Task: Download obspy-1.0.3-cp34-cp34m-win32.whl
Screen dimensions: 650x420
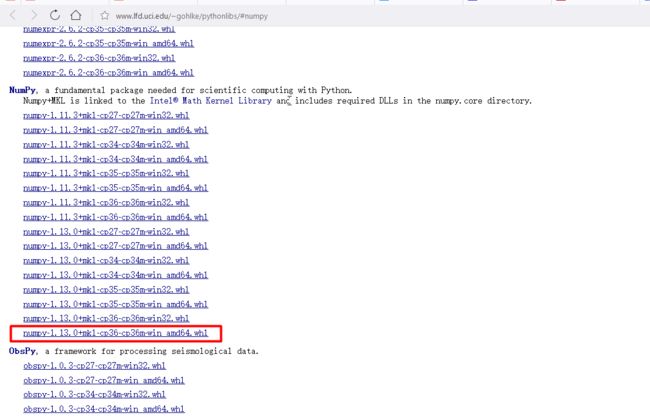Action: pos(95,394)
